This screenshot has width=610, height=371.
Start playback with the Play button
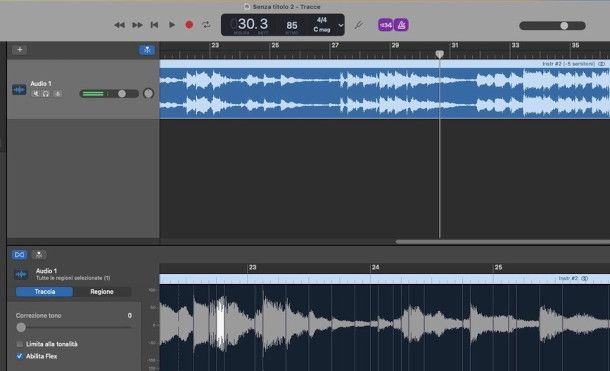point(172,25)
